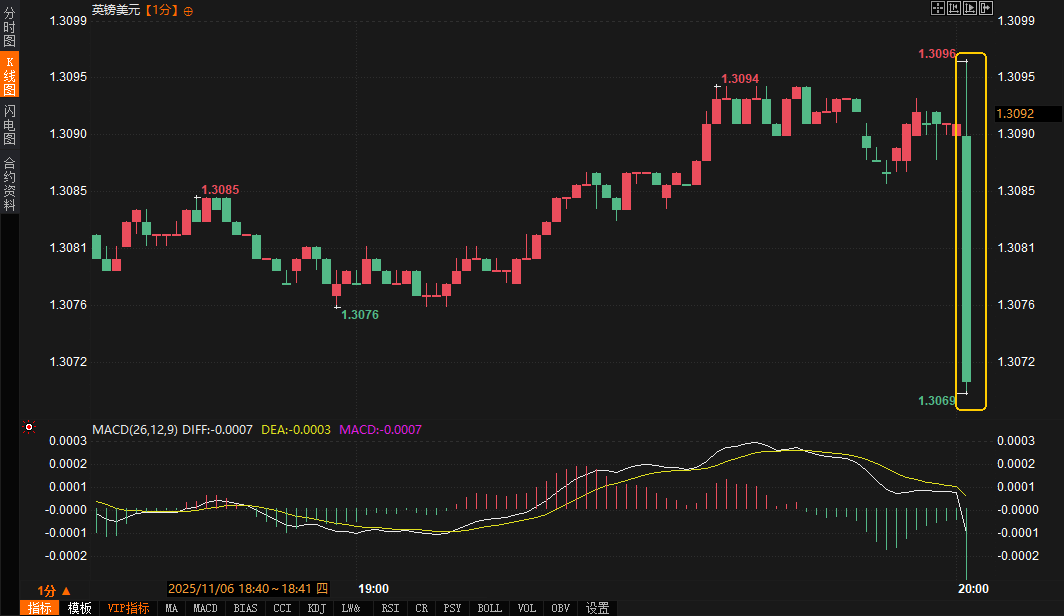Click the 19:00 time axis label
Image resolution: width=1064 pixels, height=616 pixels.
click(373, 589)
